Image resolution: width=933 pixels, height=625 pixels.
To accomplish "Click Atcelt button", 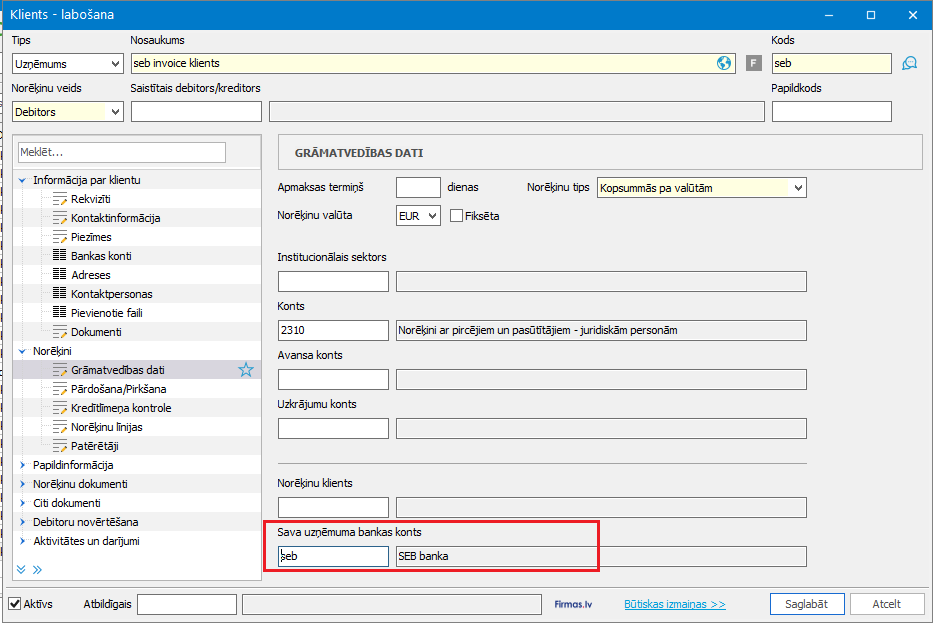I will click(x=887, y=604).
